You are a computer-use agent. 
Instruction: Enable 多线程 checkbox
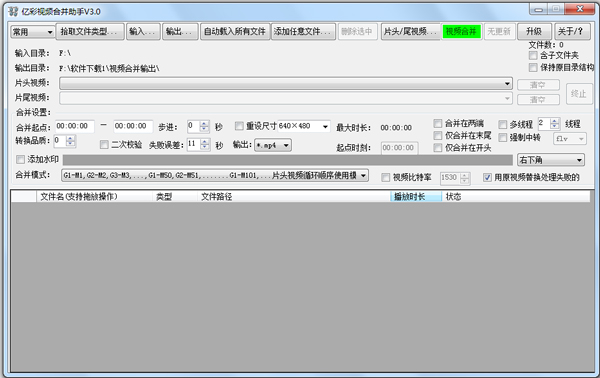[503, 125]
